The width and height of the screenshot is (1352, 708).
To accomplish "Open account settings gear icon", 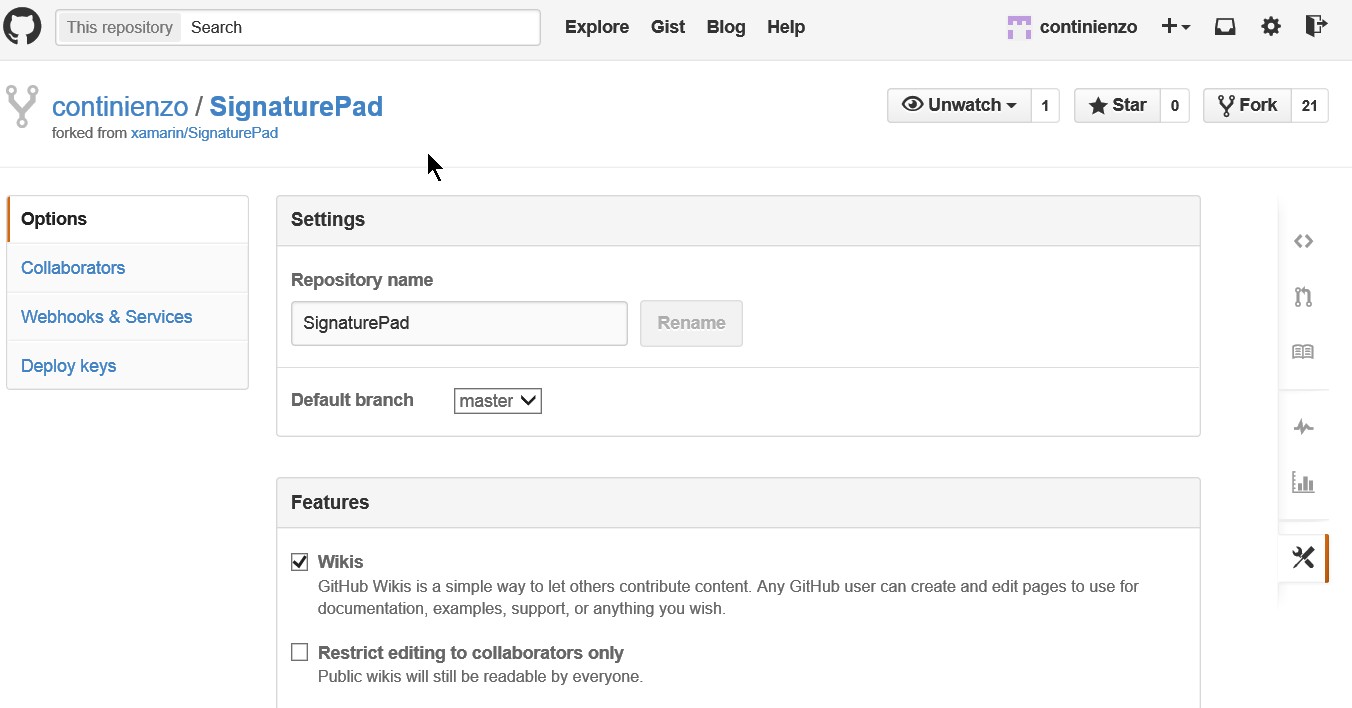I will pyautogui.click(x=1270, y=27).
